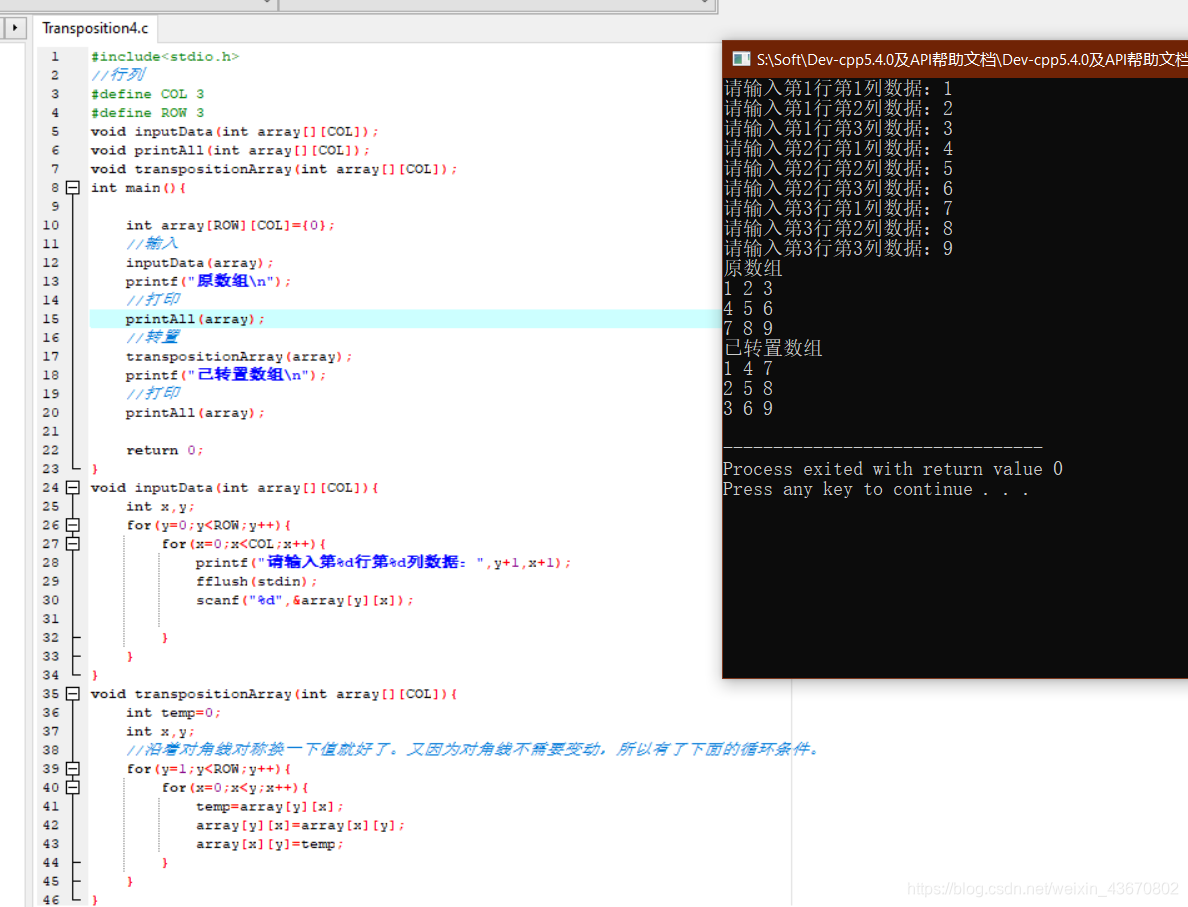Click line number 46 in the gutter

[51, 899]
